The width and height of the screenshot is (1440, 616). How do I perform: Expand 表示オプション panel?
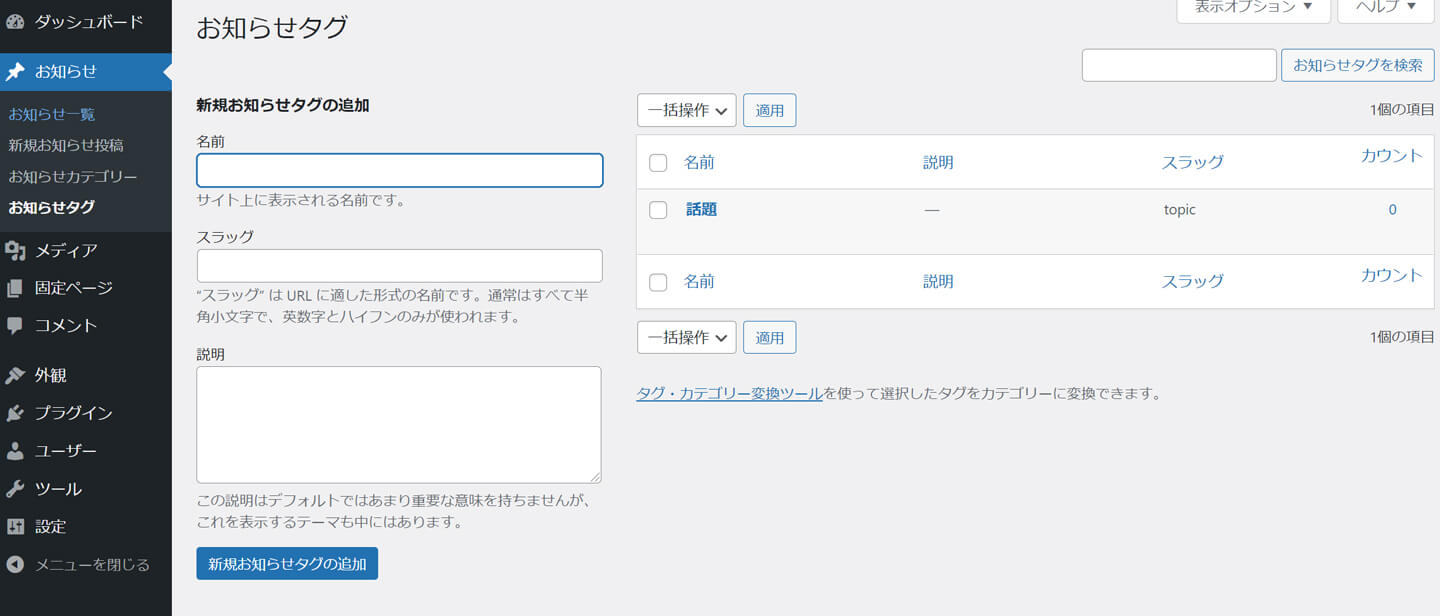(1254, 8)
